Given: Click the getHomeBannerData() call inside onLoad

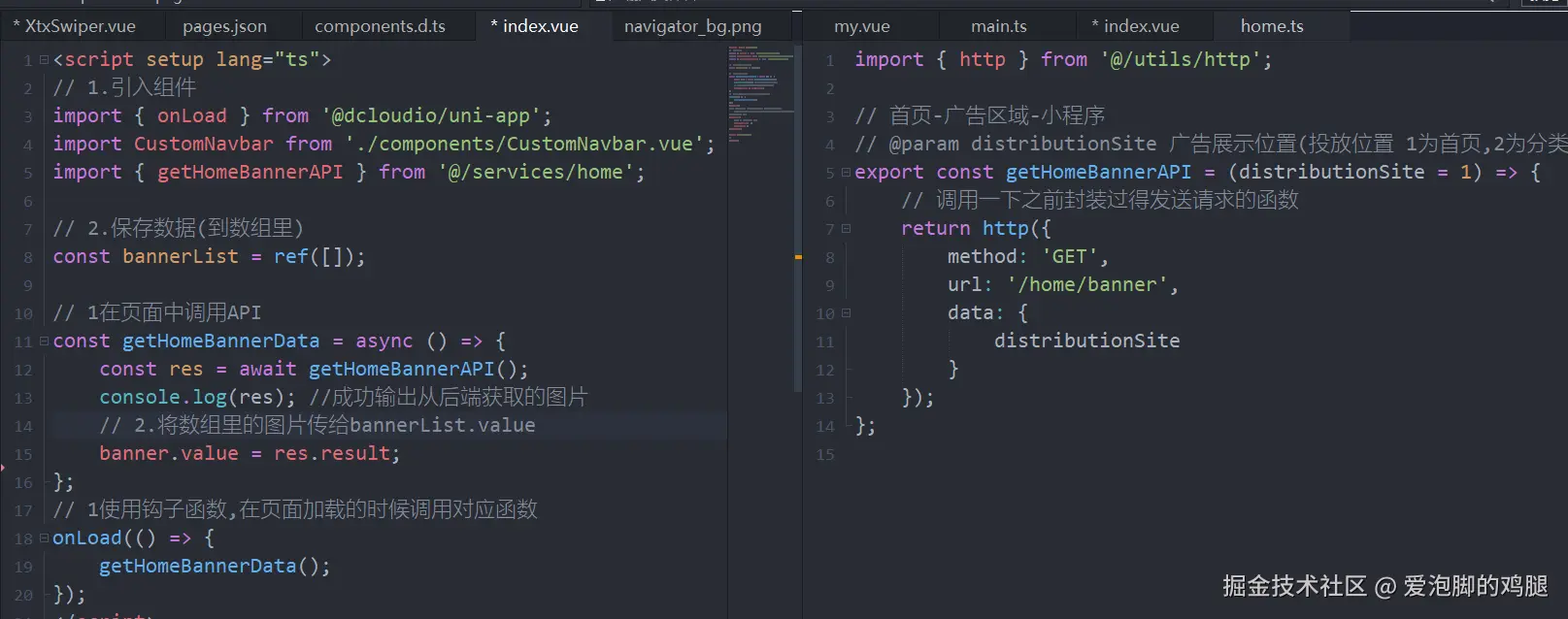Looking at the screenshot, I should click(215, 567).
